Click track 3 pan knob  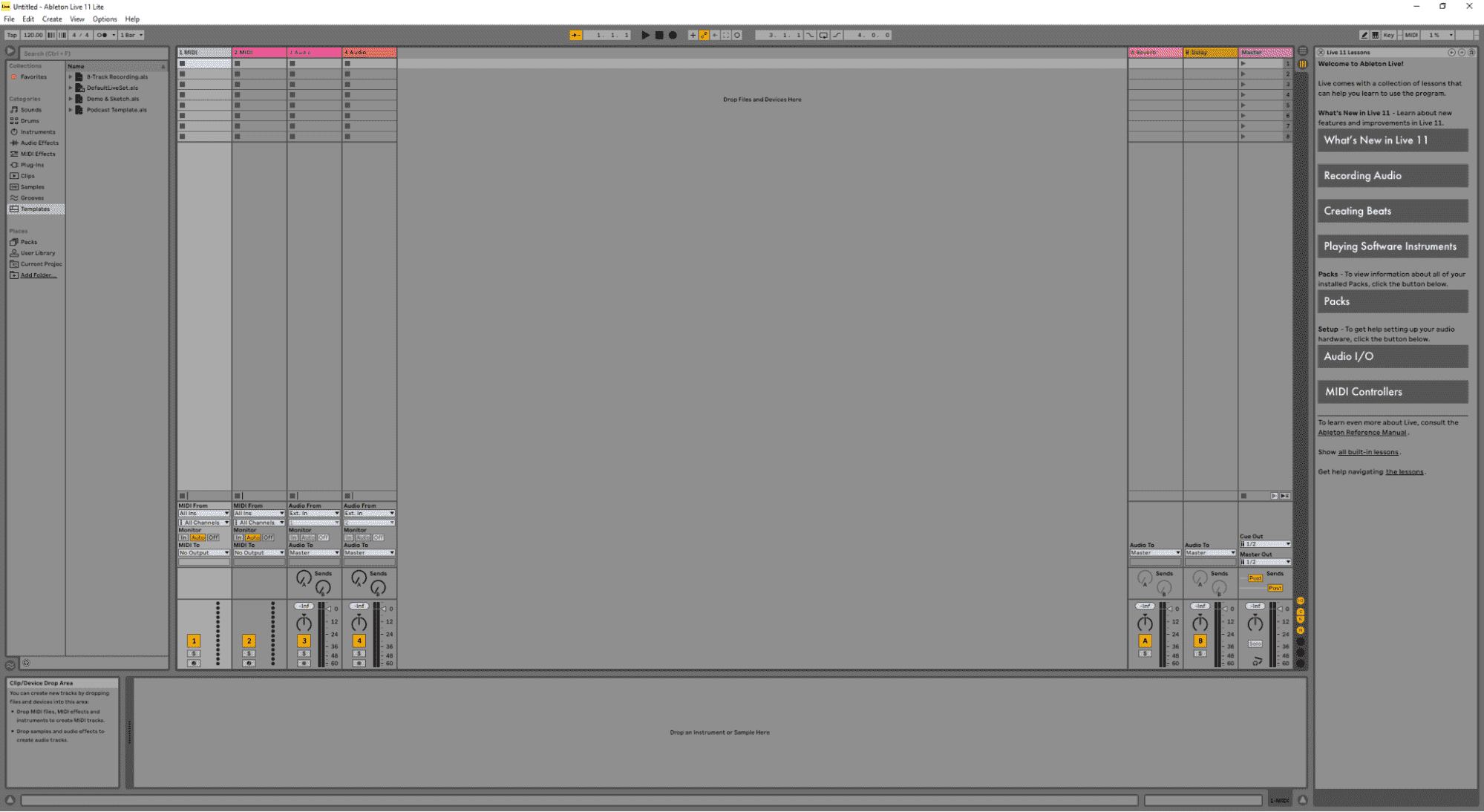click(x=304, y=623)
